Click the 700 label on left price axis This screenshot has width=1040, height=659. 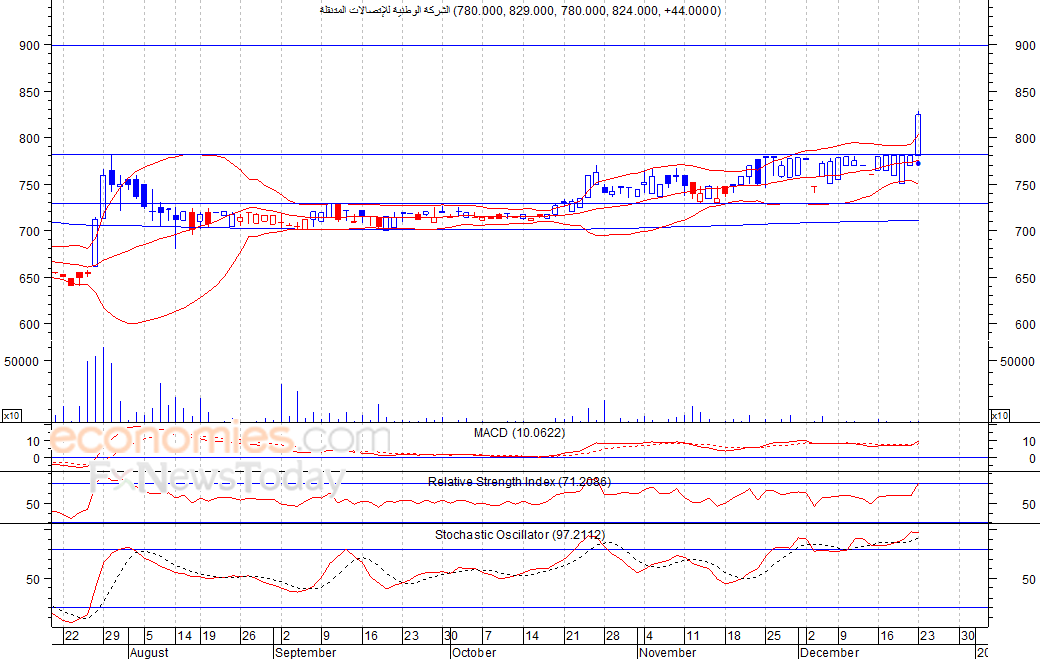30,231
